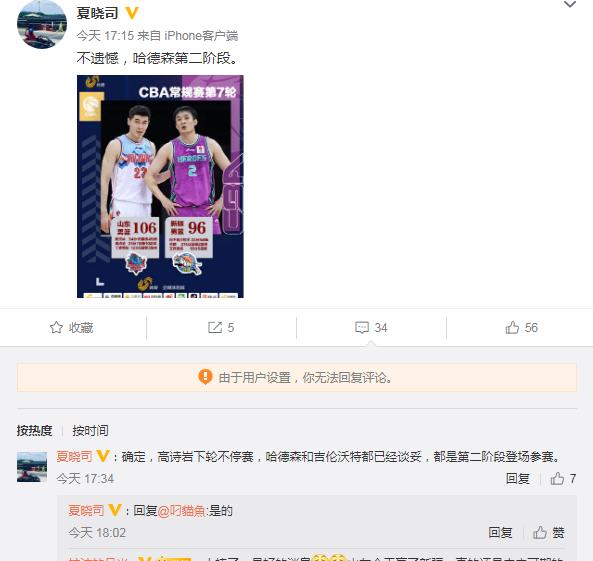Open the post options chevron menu
Viewport: 593px width, 561px height.
click(570, 5)
